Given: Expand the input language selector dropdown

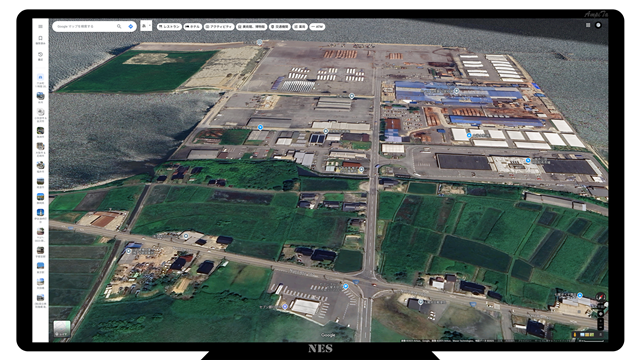Looking at the screenshot, I should tap(146, 26).
